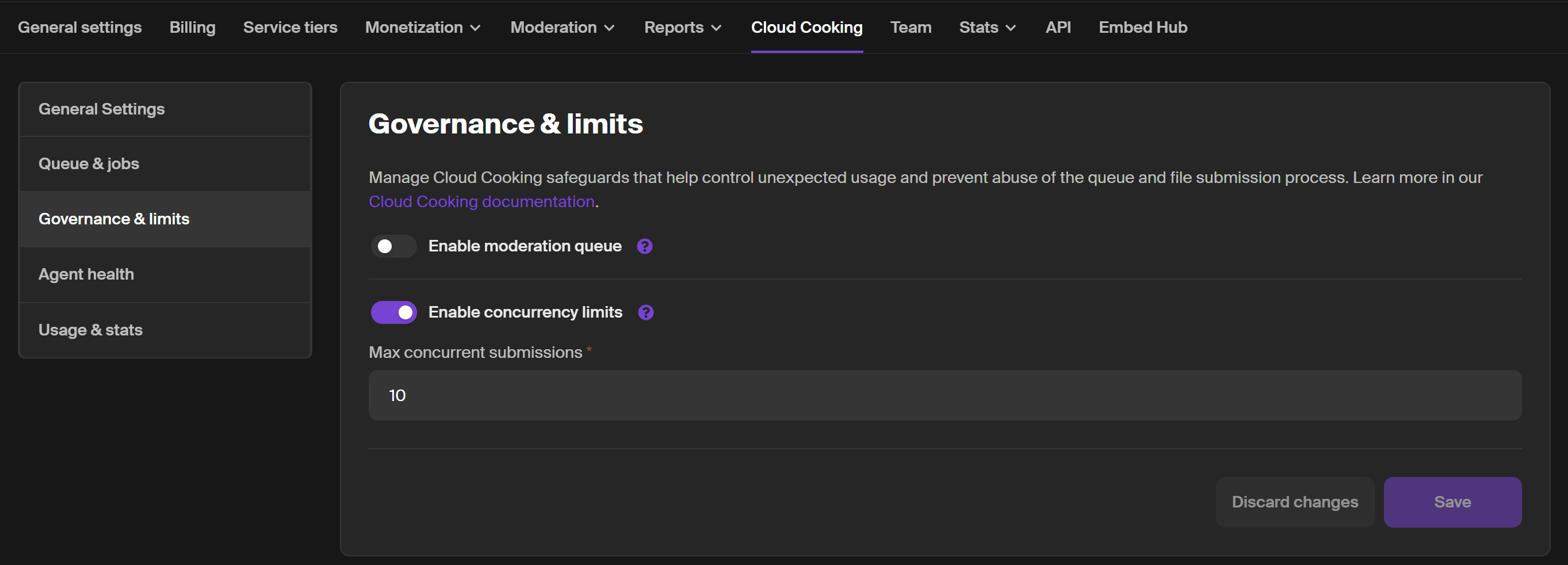The image size is (1568, 565).
Task: Open the Stats dropdown
Action: tap(987, 28)
